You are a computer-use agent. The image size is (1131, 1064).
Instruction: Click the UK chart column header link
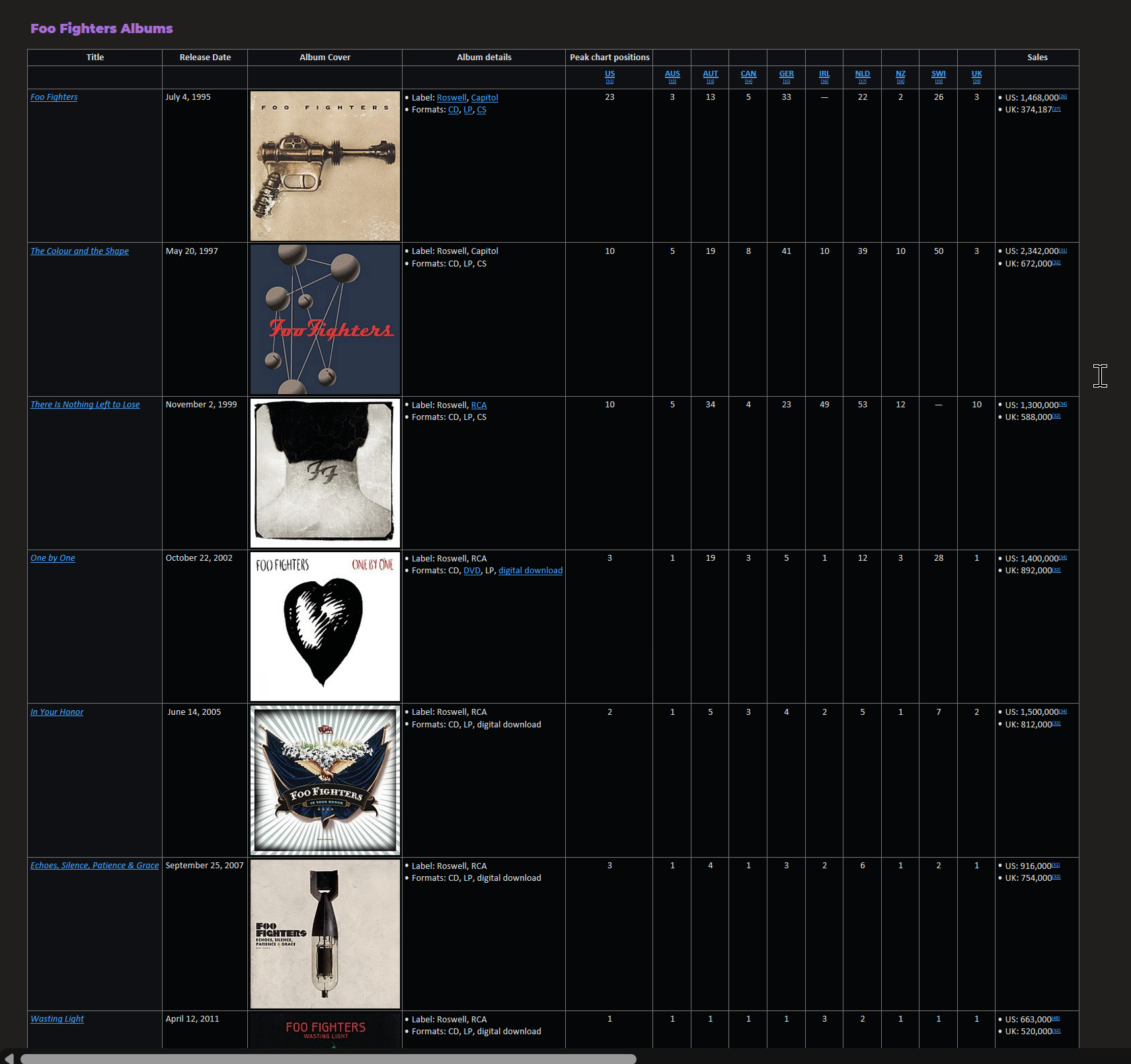(977, 74)
